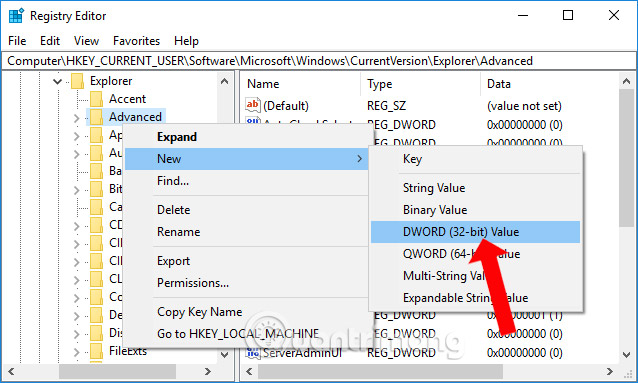Create a new Binary Value

[475, 210]
